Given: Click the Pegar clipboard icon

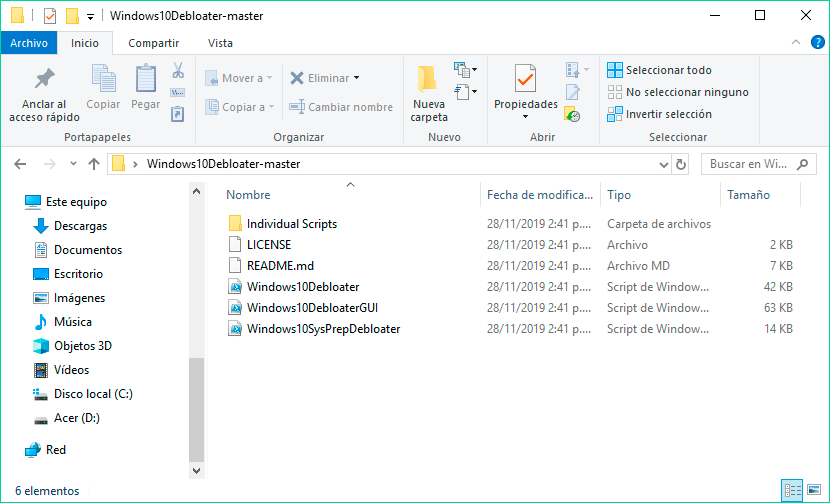Looking at the screenshot, I should 146,78.
